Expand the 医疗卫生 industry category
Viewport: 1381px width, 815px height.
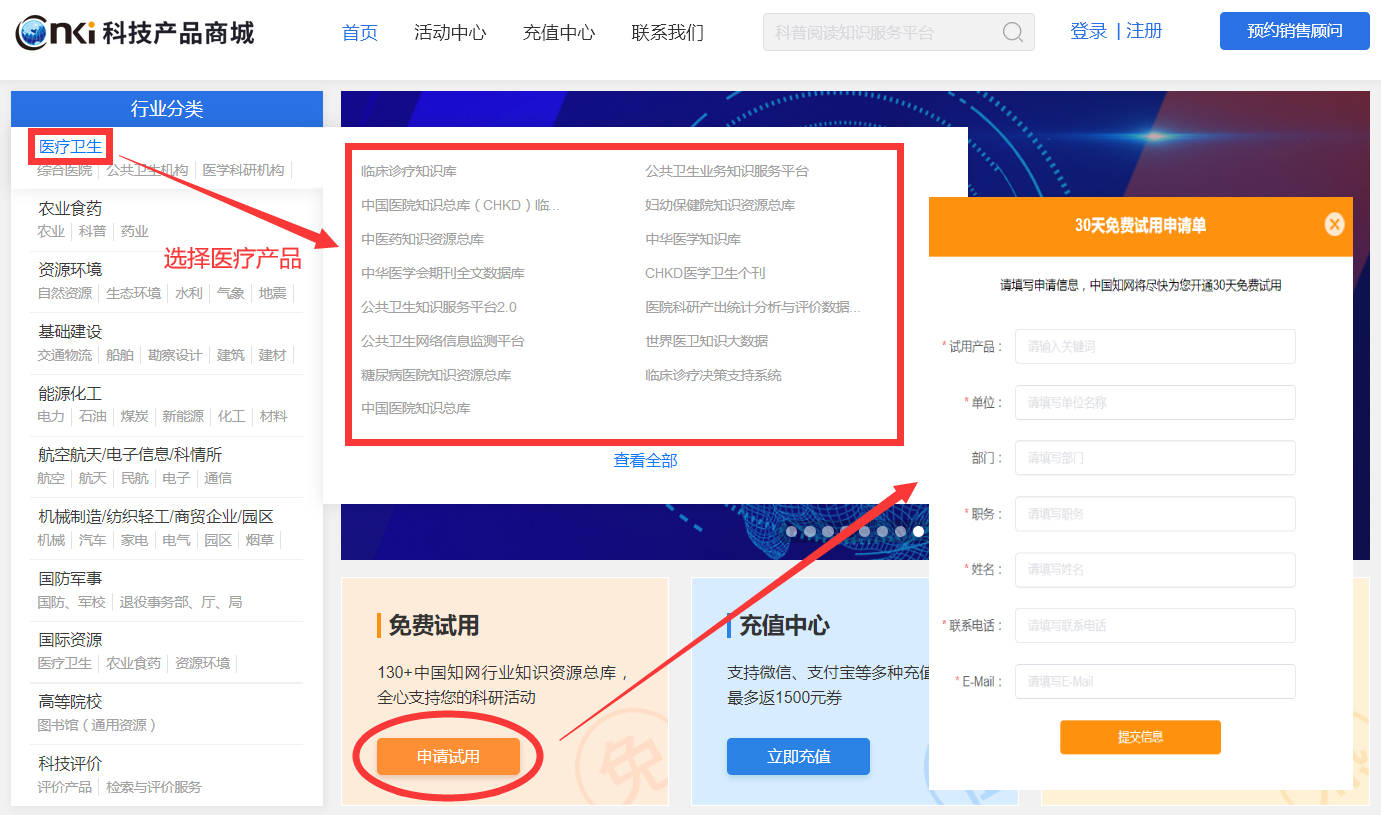70,147
